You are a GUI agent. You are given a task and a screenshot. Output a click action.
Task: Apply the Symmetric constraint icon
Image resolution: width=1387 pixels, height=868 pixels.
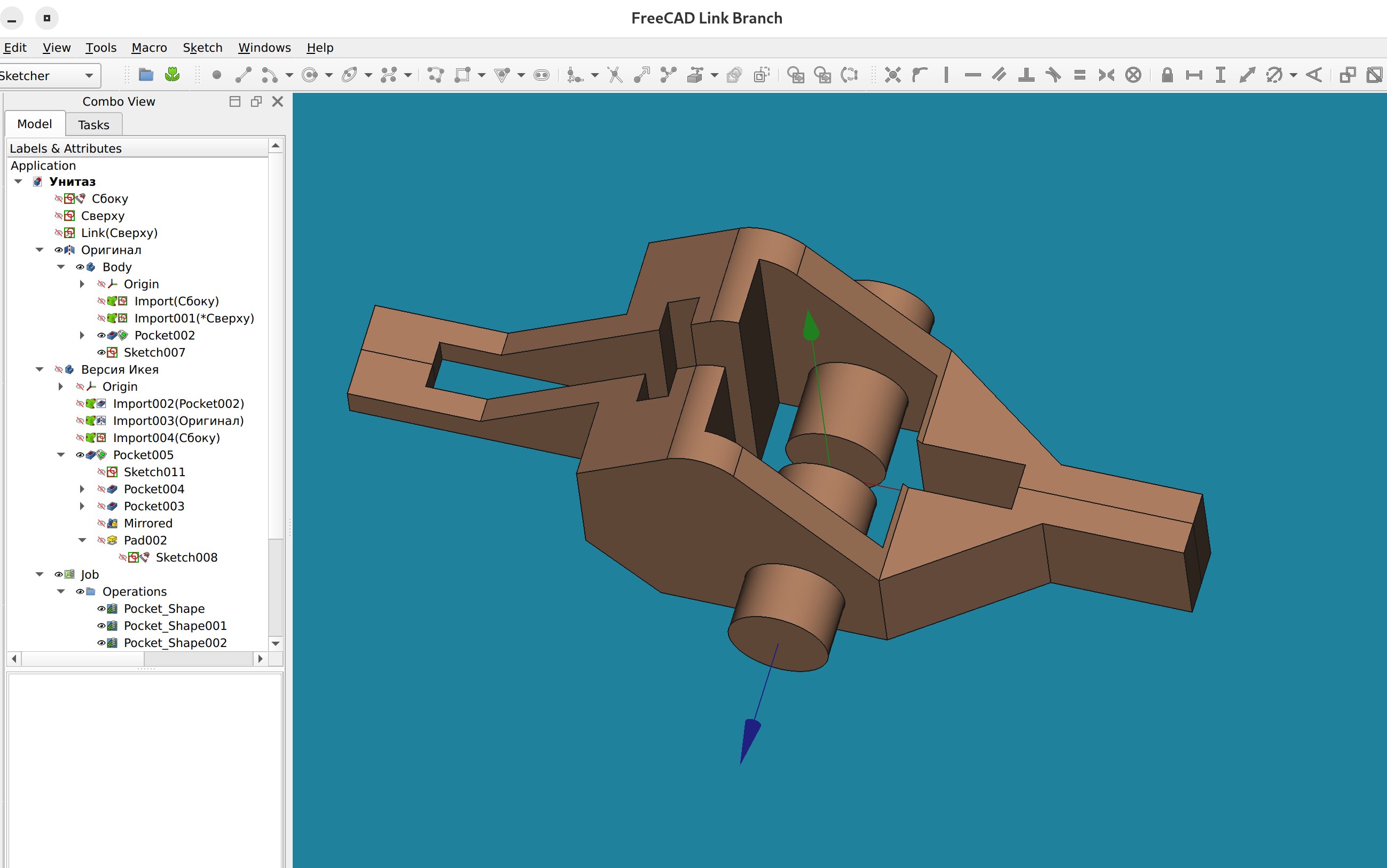tap(1106, 75)
